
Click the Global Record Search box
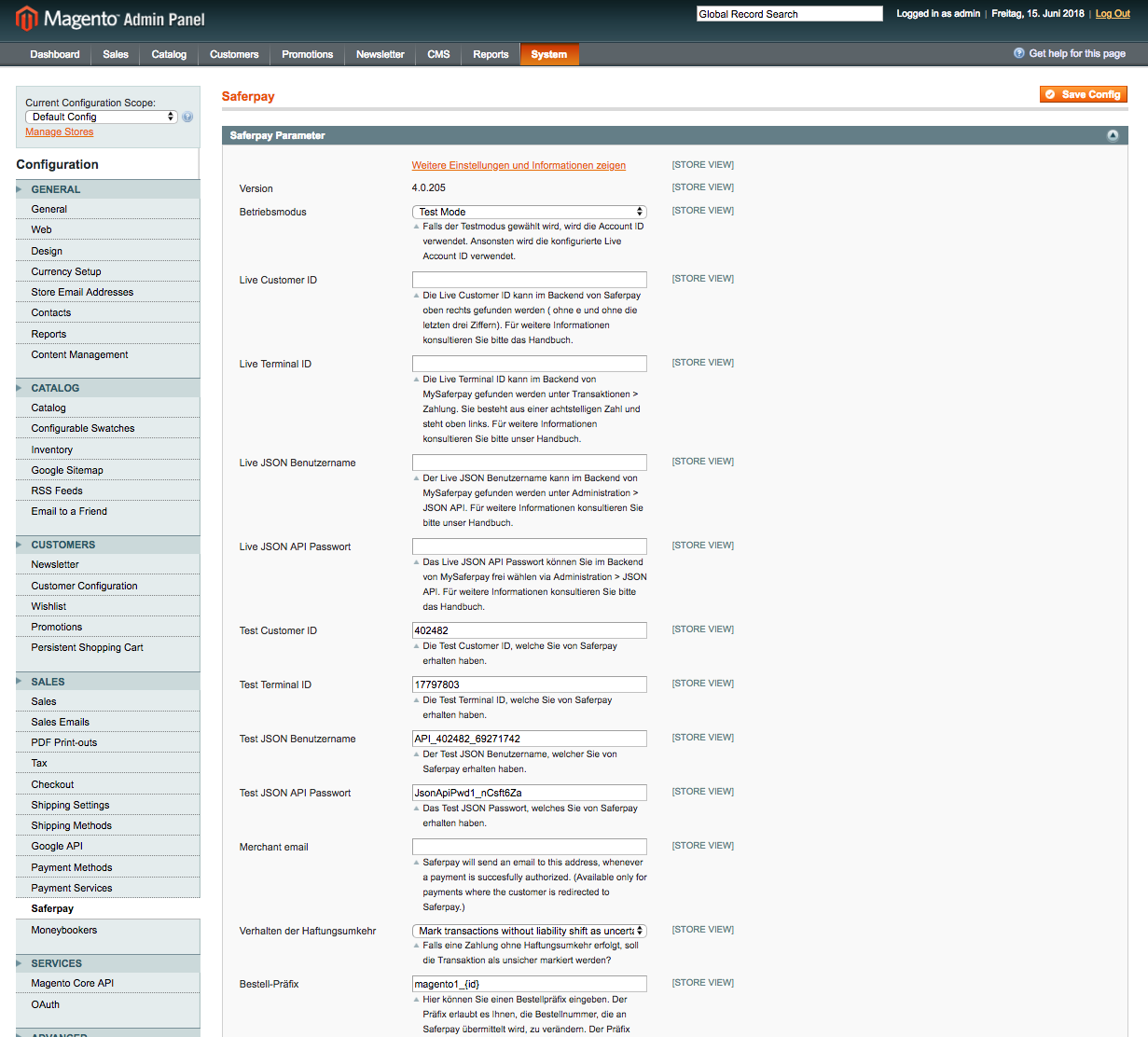[x=789, y=14]
